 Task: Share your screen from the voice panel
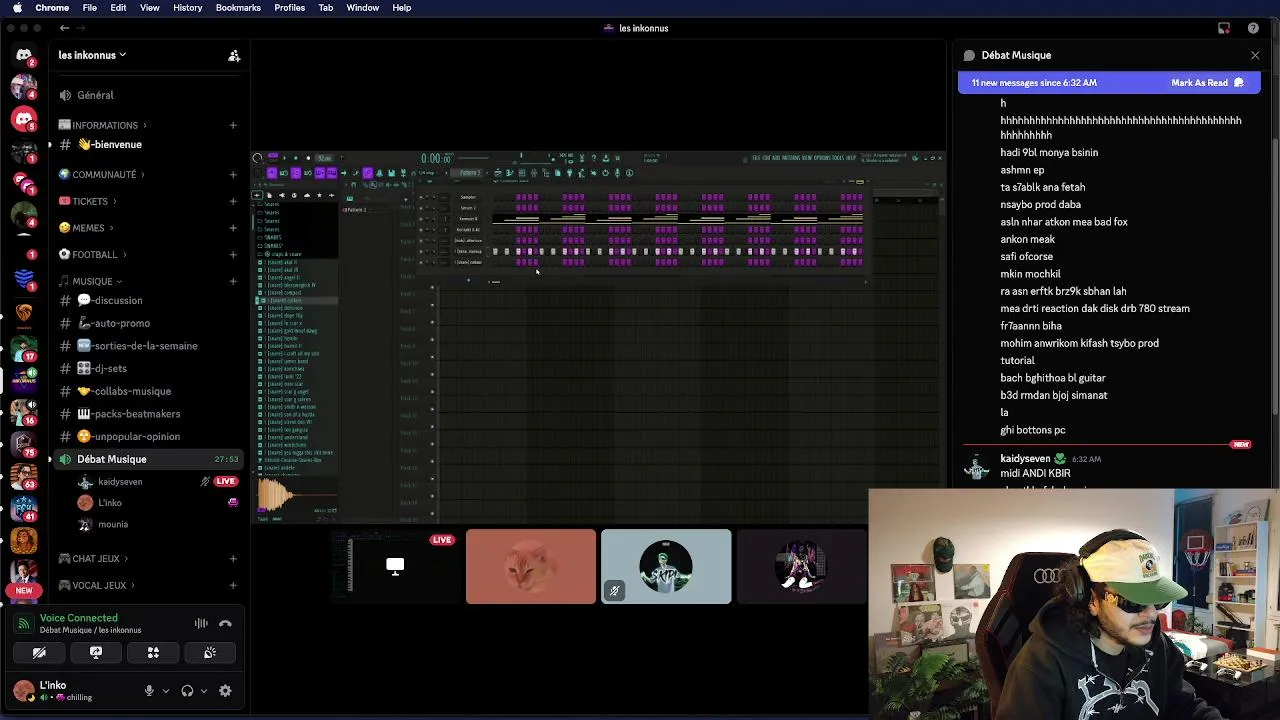(96, 652)
